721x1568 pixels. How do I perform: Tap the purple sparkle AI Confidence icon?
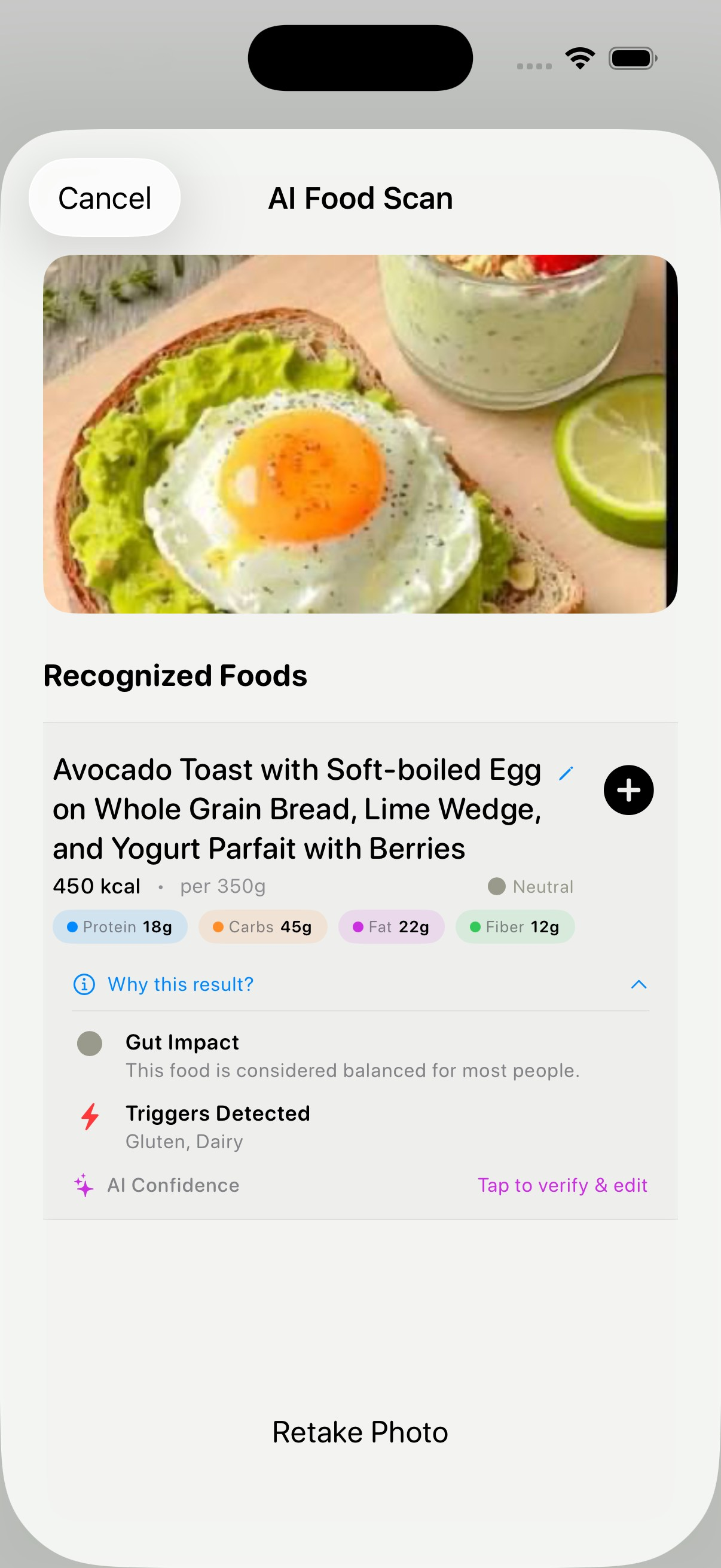pyautogui.click(x=84, y=1185)
